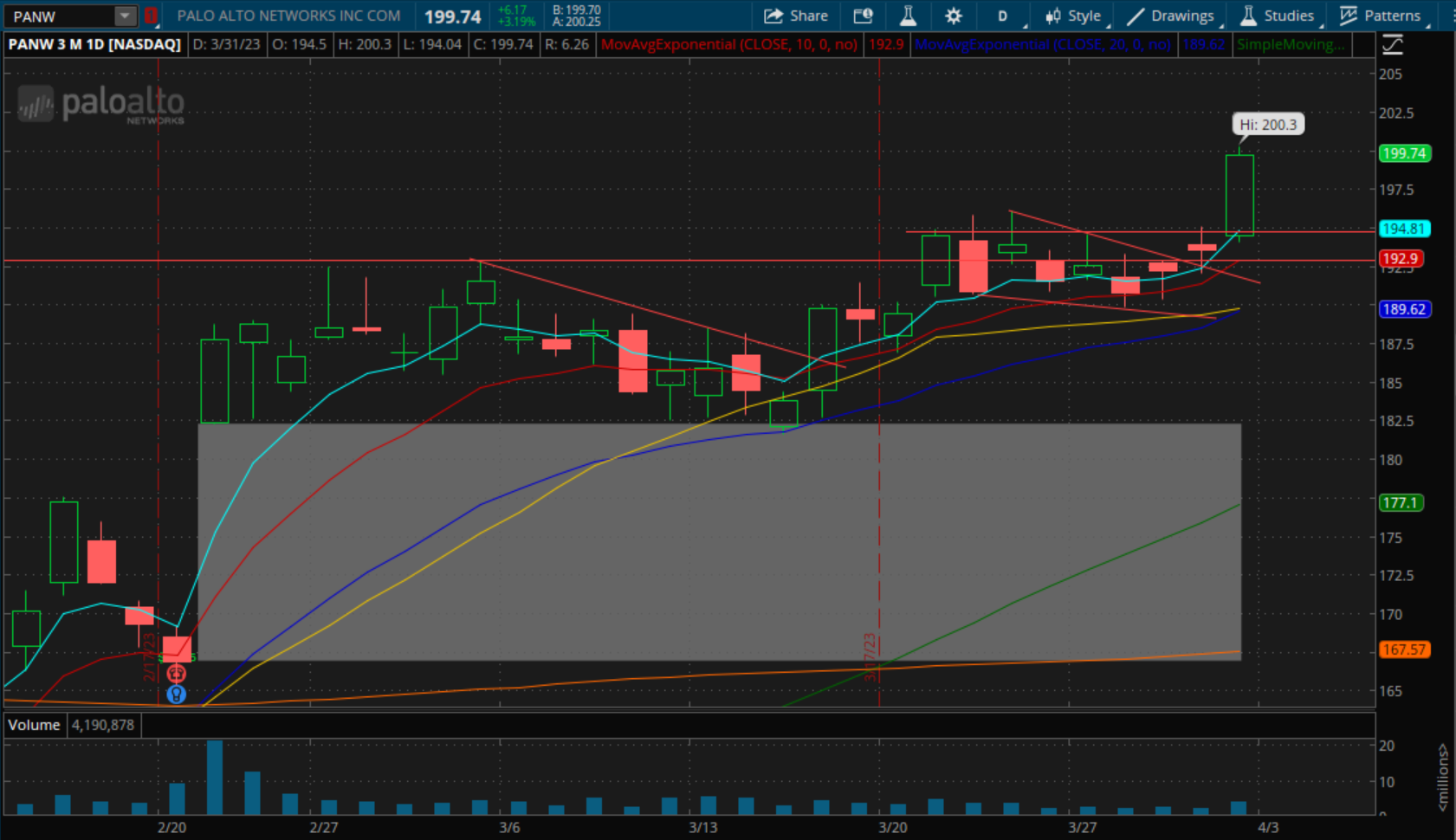
Task: Click the cyan 194.81 price axis bubble
Action: (1404, 229)
